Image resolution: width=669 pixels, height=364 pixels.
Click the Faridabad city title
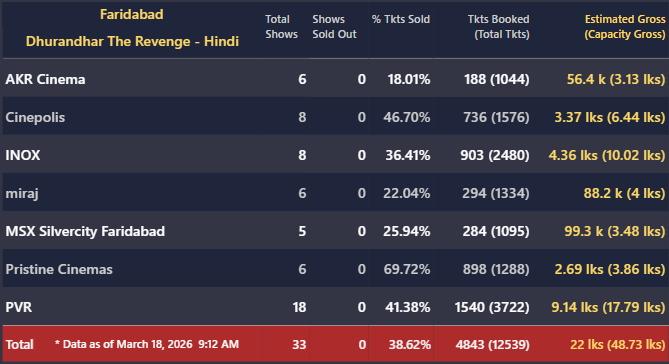(x=131, y=15)
